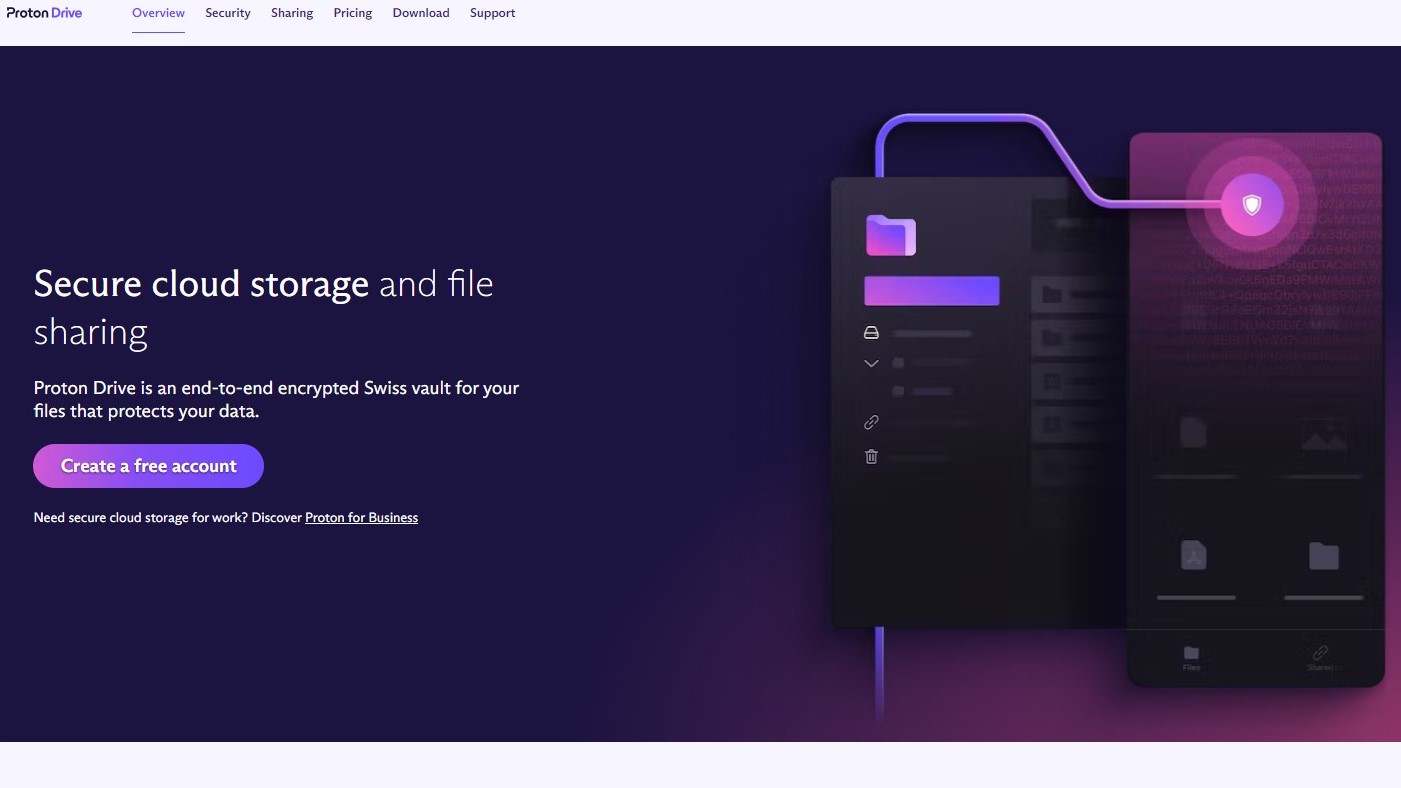Viewport: 1401px width, 788px height.
Task: Expand the chevron in the sidebar illustration
Action: [x=871, y=363]
